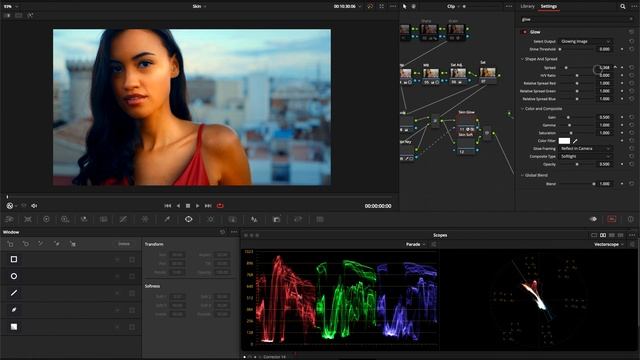The height and width of the screenshot is (360, 640).
Task: Open the Vectorscope scope type dropdown
Action: [609, 244]
